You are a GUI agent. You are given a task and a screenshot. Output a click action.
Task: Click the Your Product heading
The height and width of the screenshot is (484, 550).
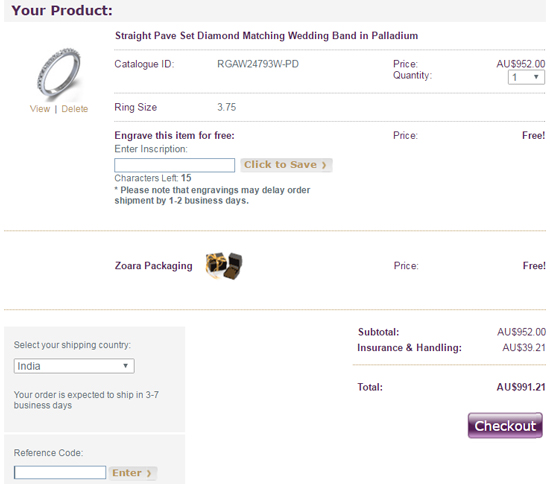[x=62, y=10]
